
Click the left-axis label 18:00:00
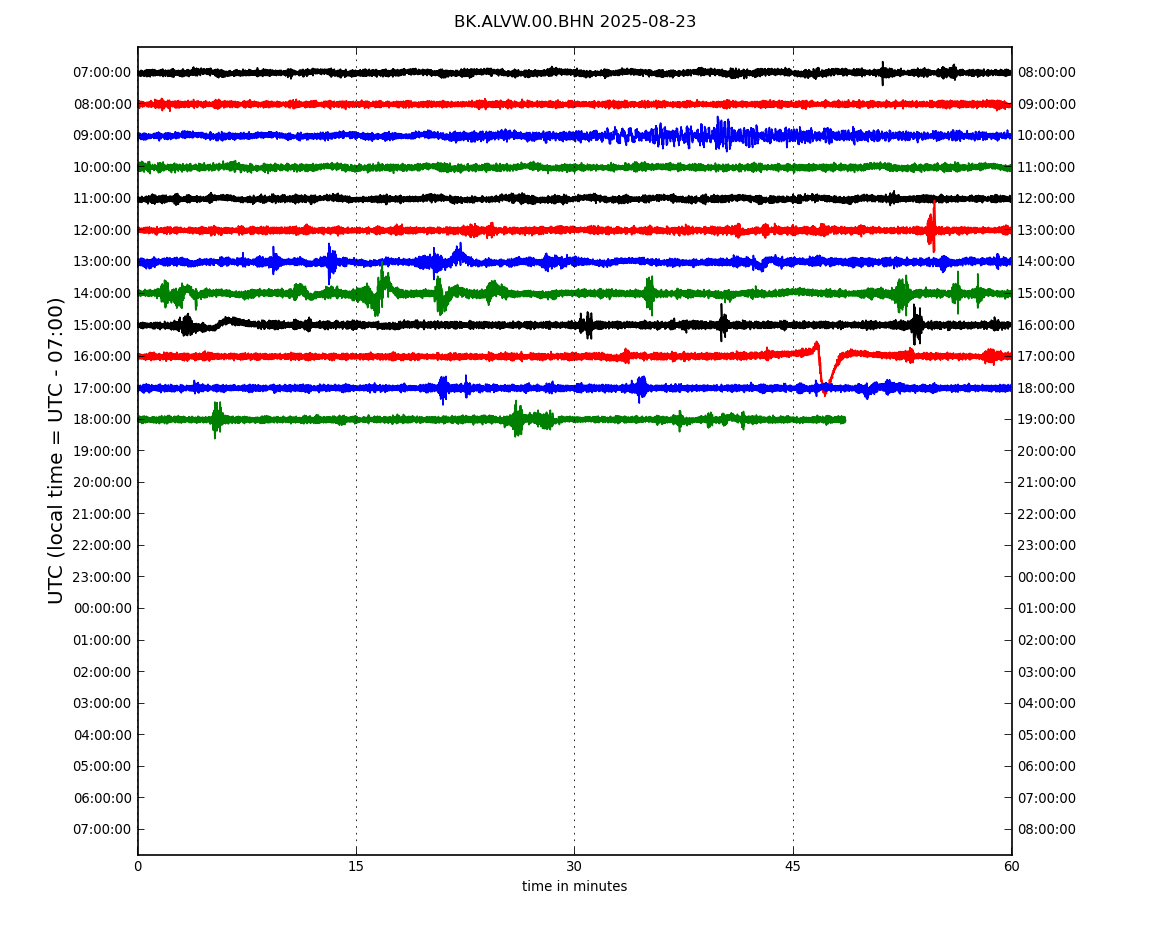[x=102, y=420]
